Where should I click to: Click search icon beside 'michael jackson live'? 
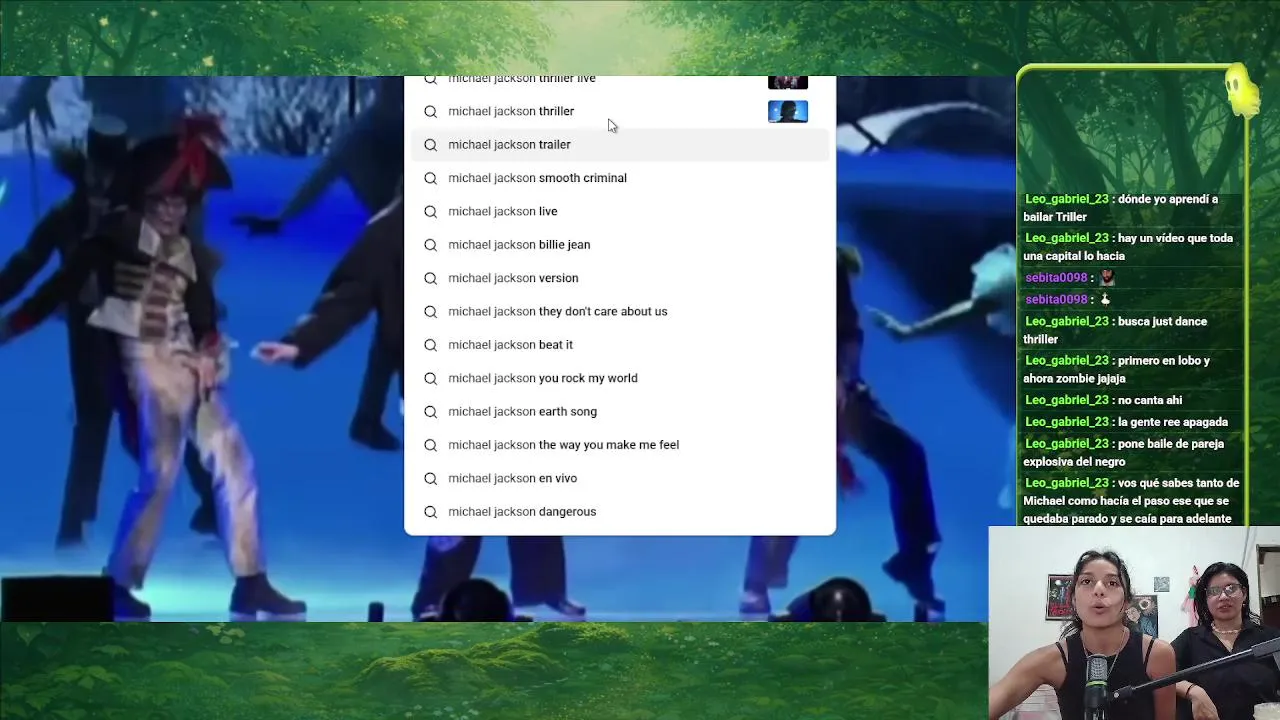click(430, 211)
